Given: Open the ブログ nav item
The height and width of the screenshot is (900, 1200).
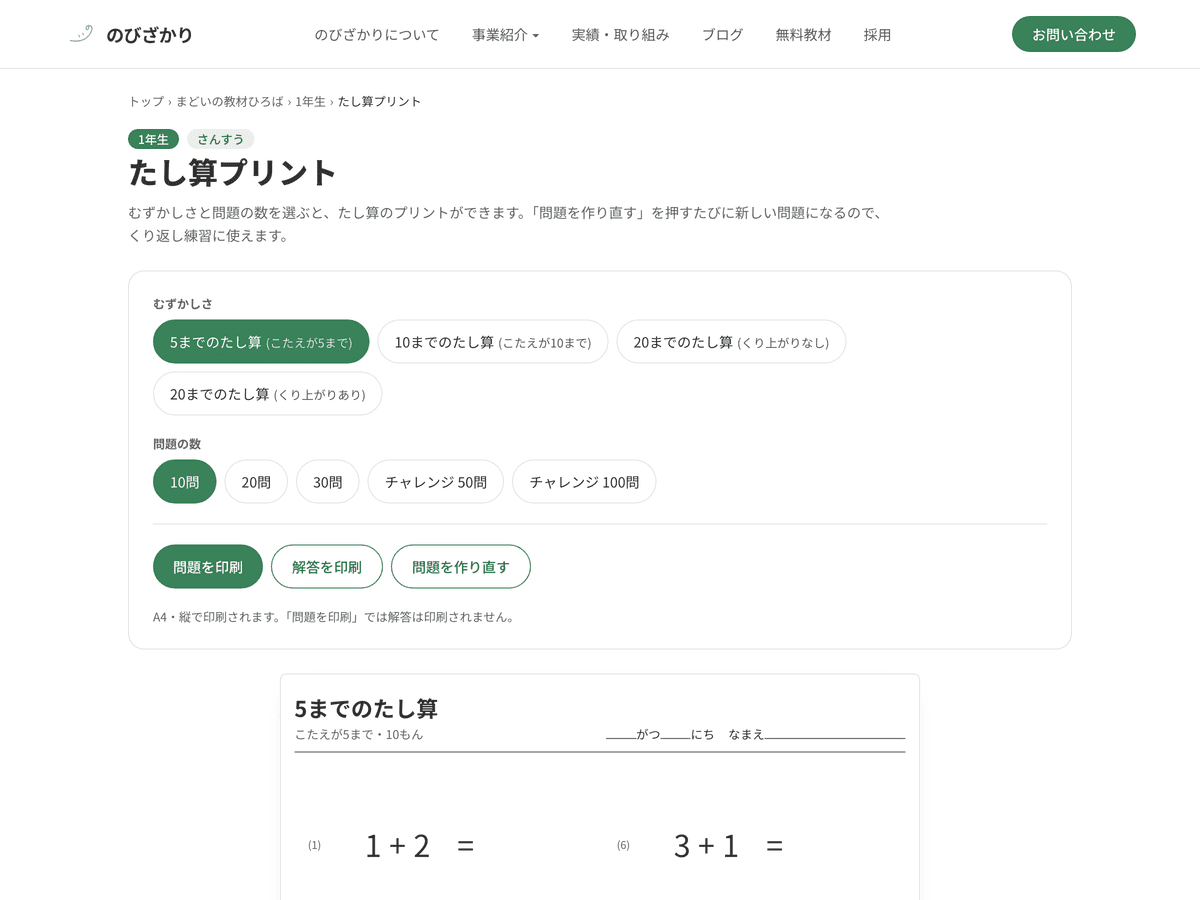Looking at the screenshot, I should click(x=722, y=35).
